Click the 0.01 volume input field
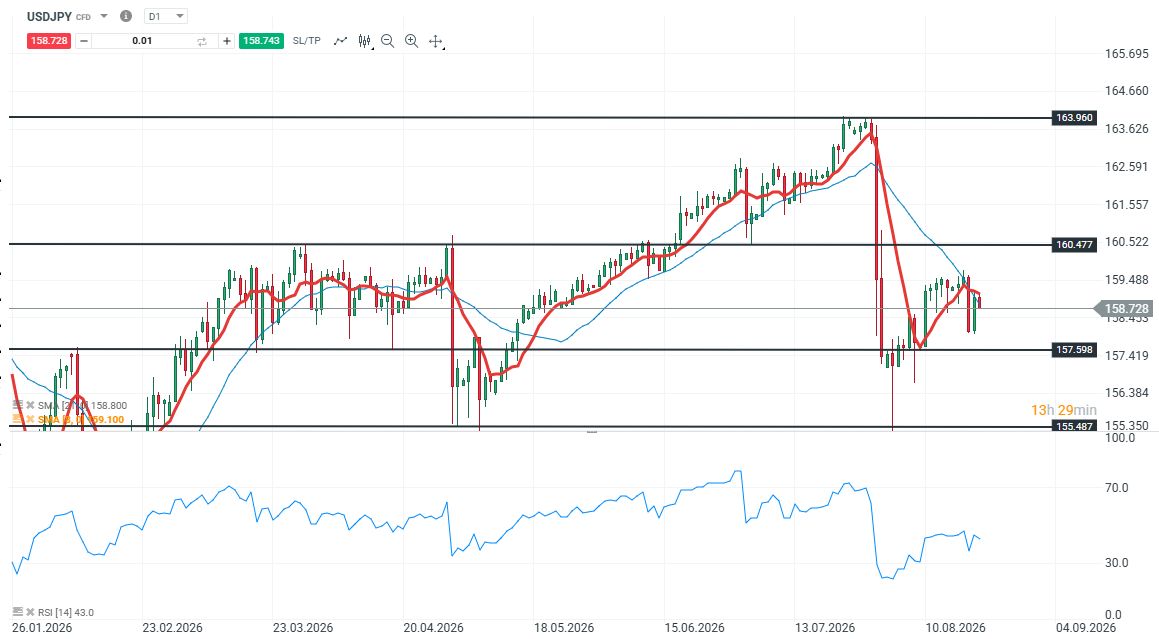Screen dimensions: 1159x639 click(x=142, y=41)
